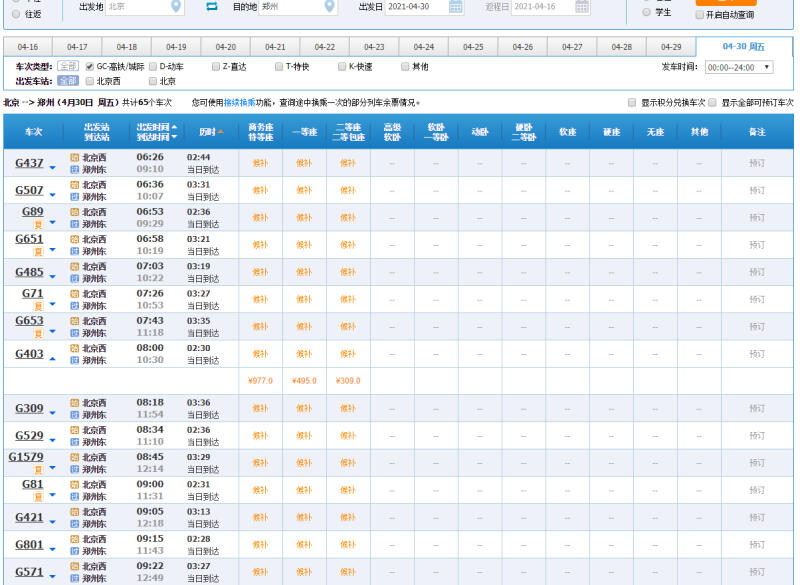Enable the D-动车 train type checkbox
Image resolution: width=800 pixels, height=585 pixels.
(153, 66)
